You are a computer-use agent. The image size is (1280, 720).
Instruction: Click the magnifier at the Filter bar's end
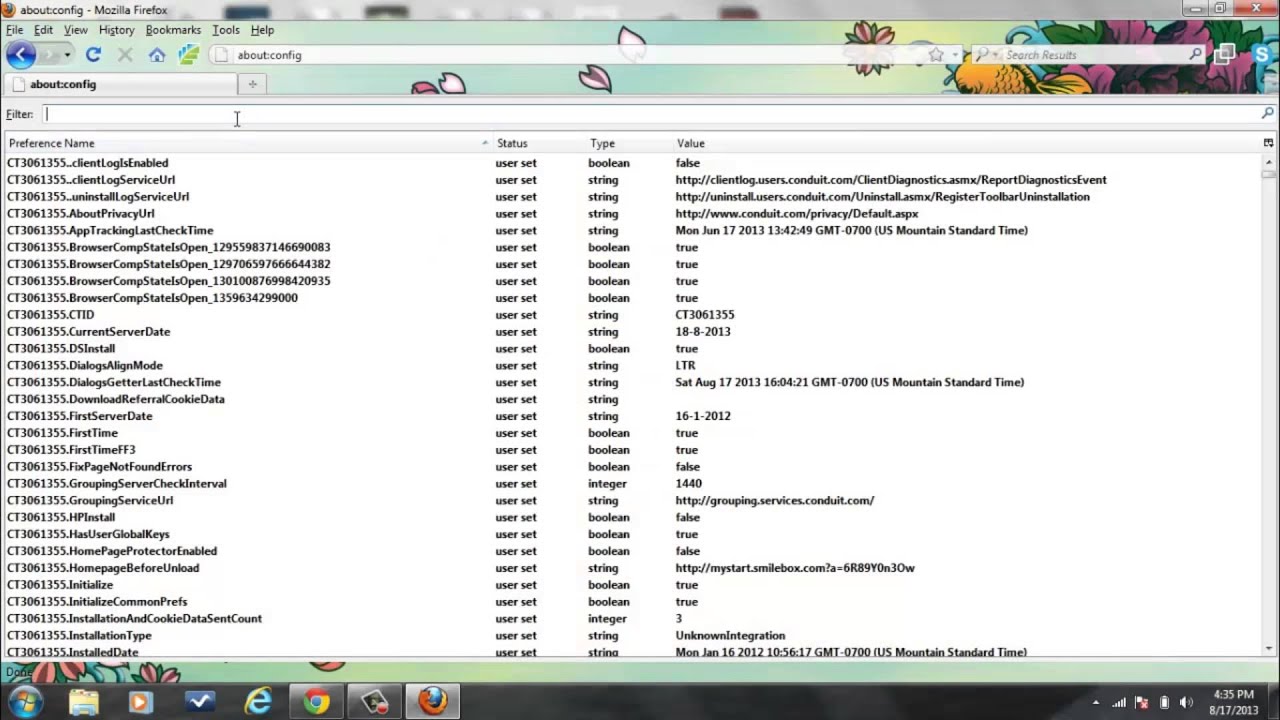pyautogui.click(x=1268, y=114)
